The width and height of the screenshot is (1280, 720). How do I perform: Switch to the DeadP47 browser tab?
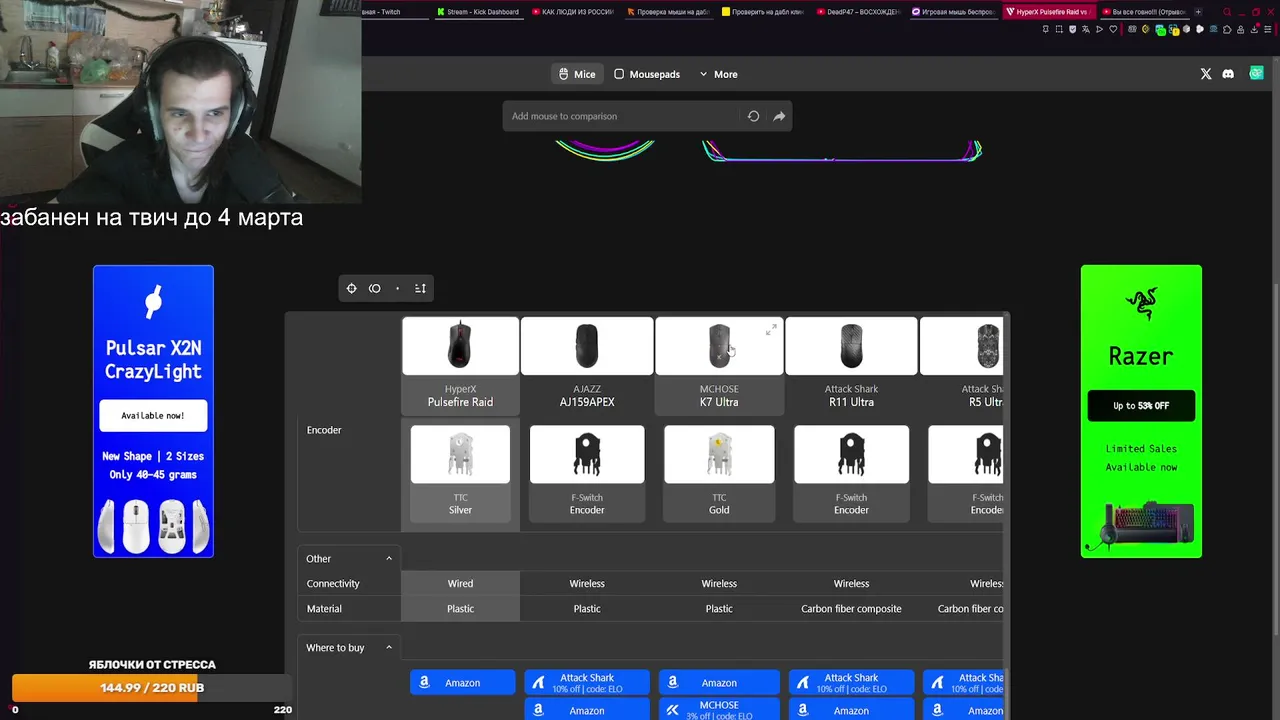pyautogui.click(x=858, y=12)
